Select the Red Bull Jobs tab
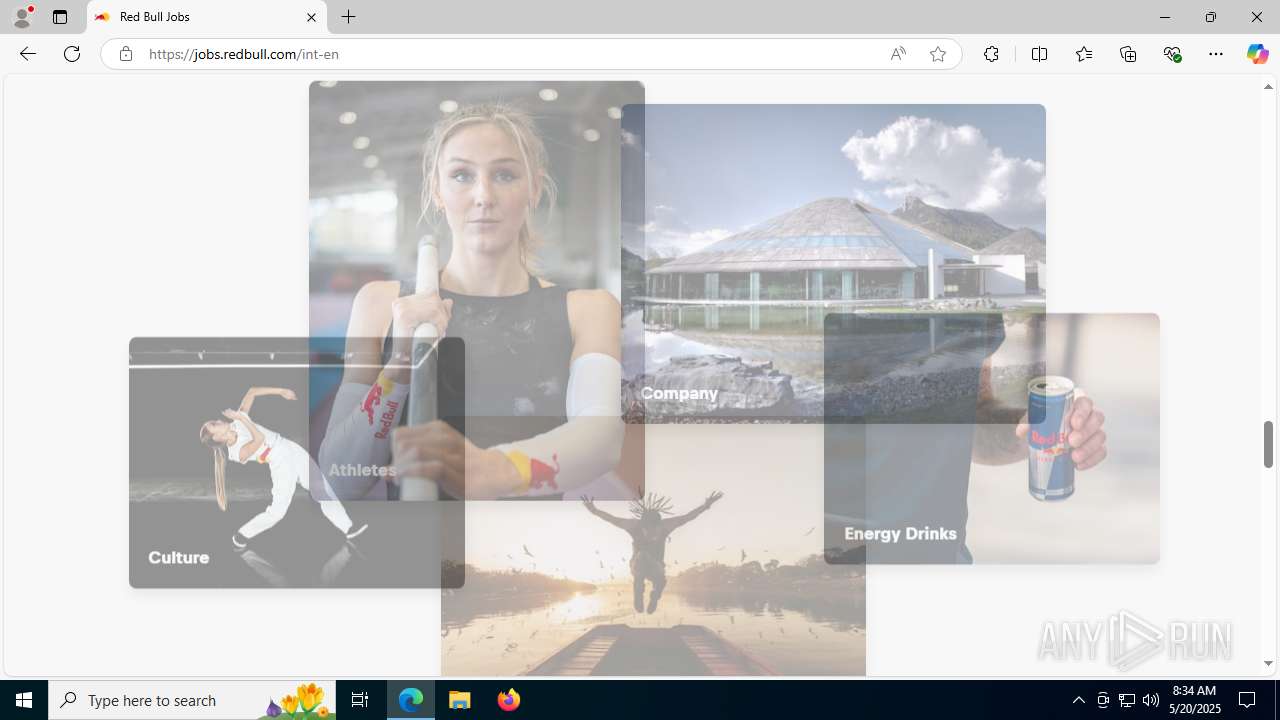The width and height of the screenshot is (1280, 720). tap(207, 17)
